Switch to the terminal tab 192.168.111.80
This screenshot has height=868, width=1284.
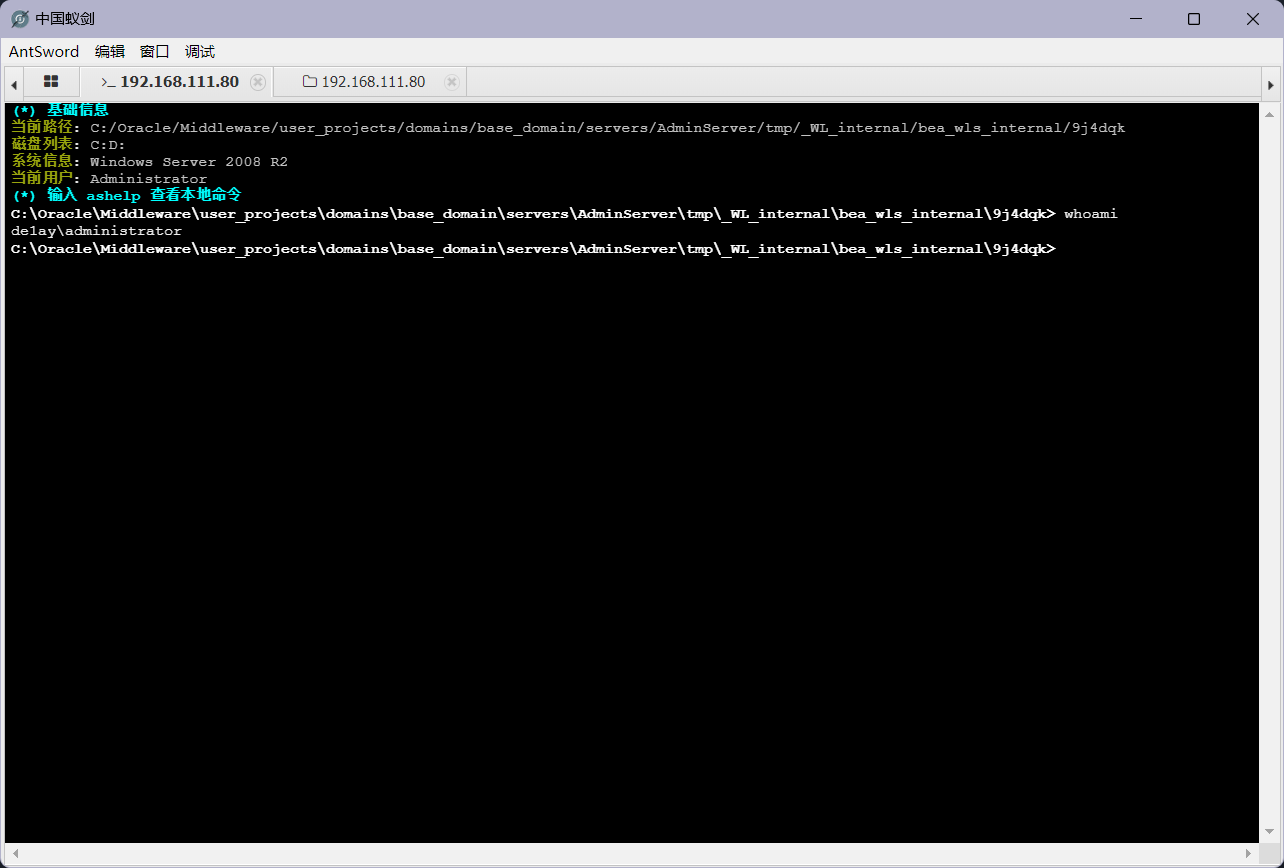[x=179, y=82]
